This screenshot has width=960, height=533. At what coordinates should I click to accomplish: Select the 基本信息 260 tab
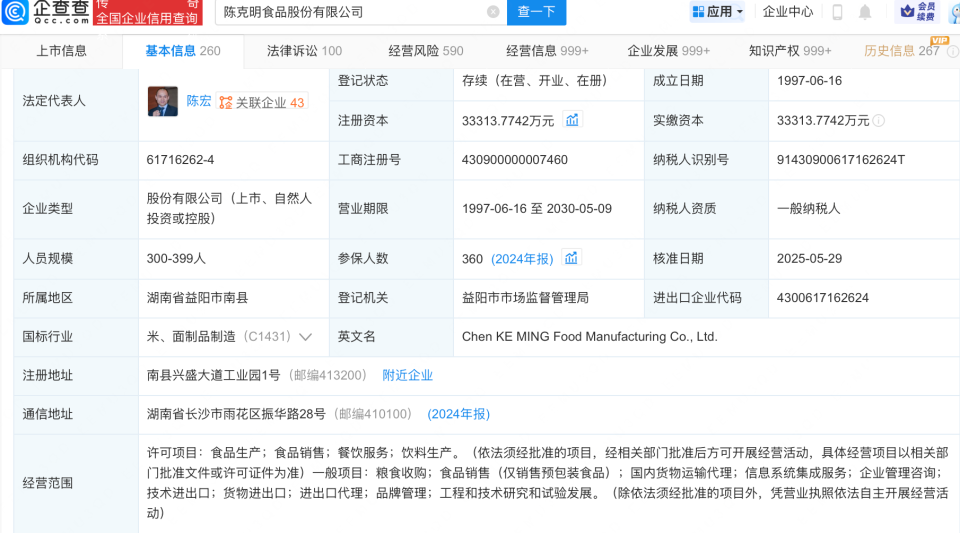tap(183, 51)
